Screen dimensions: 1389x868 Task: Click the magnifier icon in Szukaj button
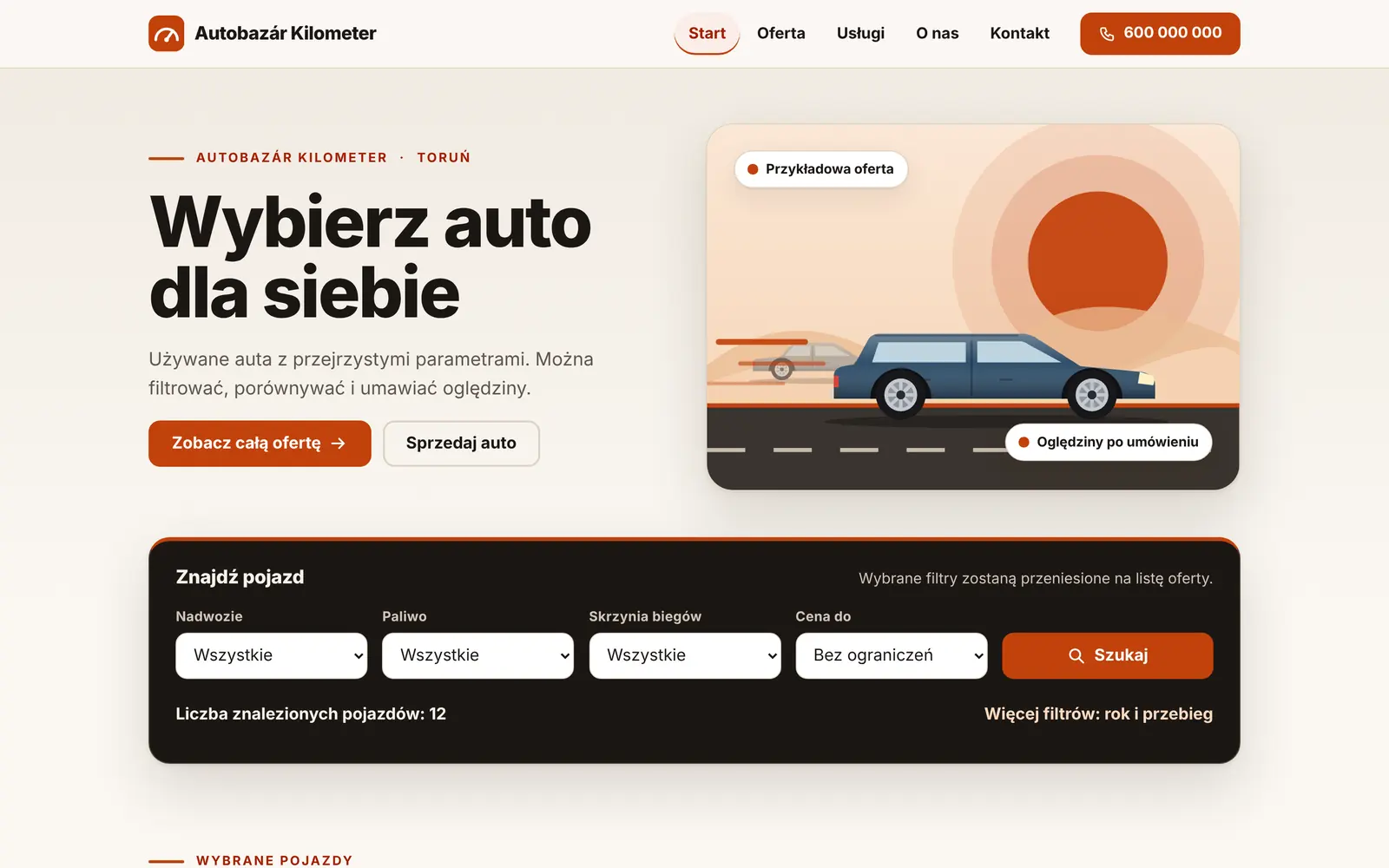click(x=1076, y=656)
